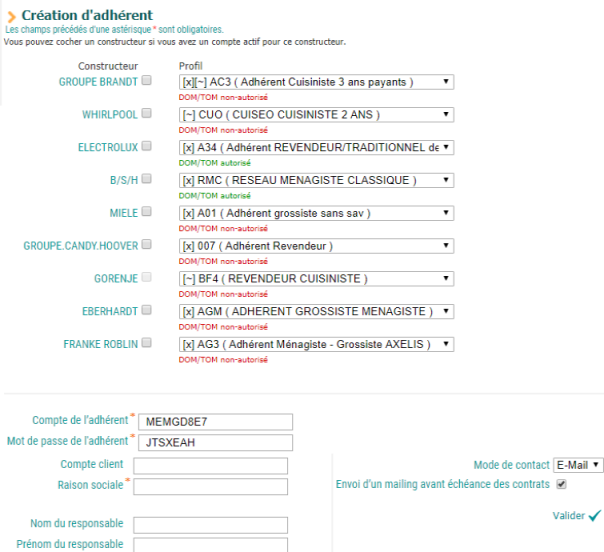Click the EBERHARDT constructor label

(x=110, y=311)
